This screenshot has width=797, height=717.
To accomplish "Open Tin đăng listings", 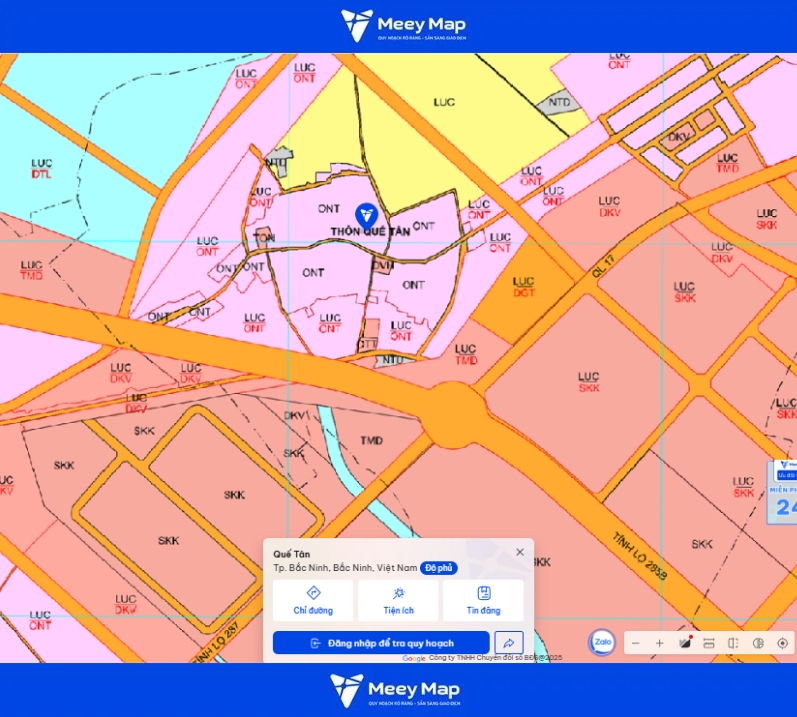I will pos(483,601).
